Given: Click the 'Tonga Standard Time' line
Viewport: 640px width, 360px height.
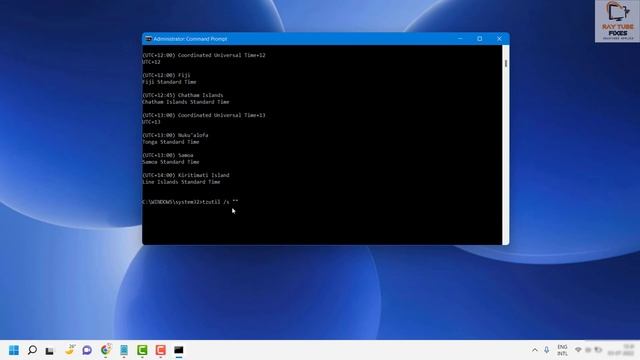Looking at the screenshot, I should (171, 142).
